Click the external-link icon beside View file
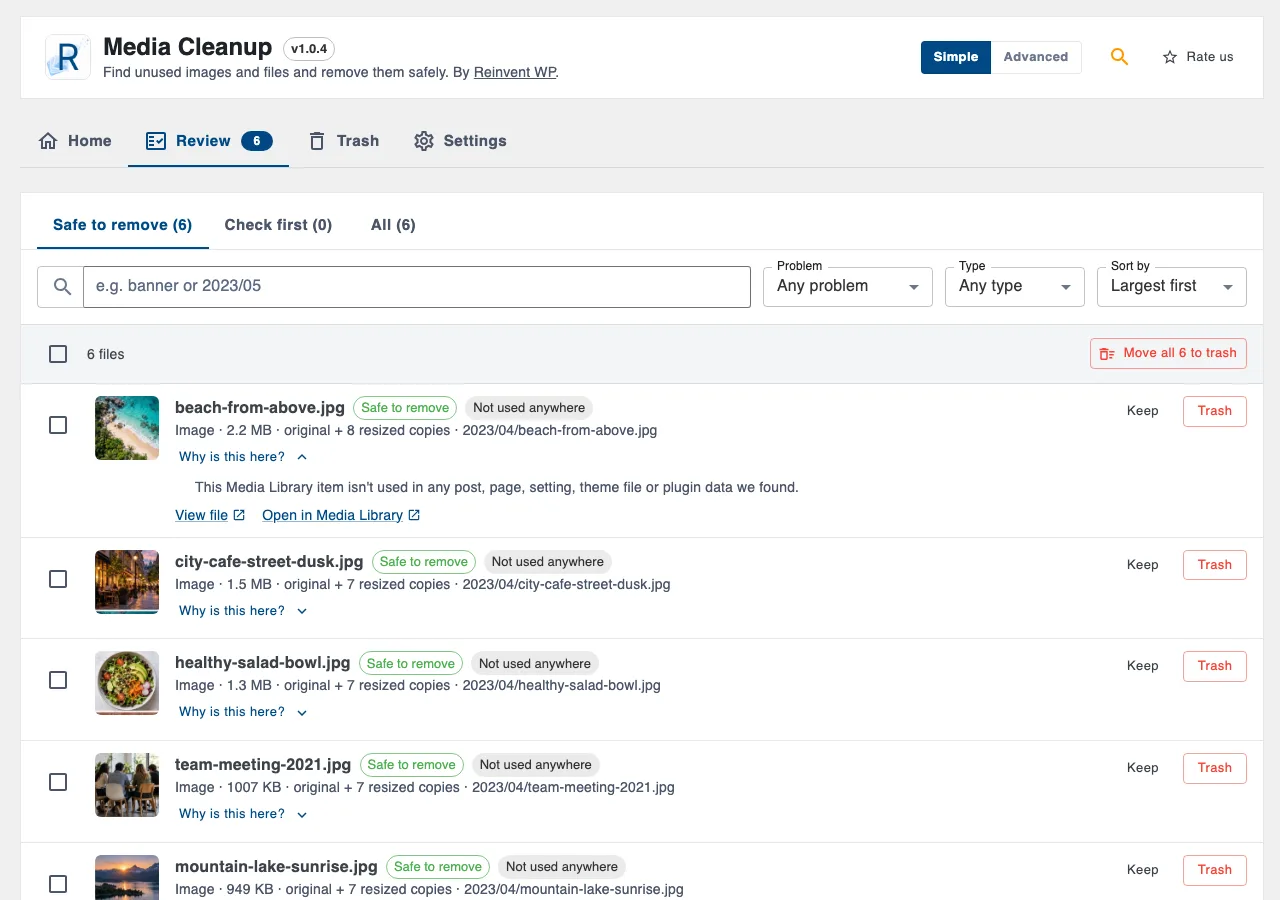 (239, 516)
